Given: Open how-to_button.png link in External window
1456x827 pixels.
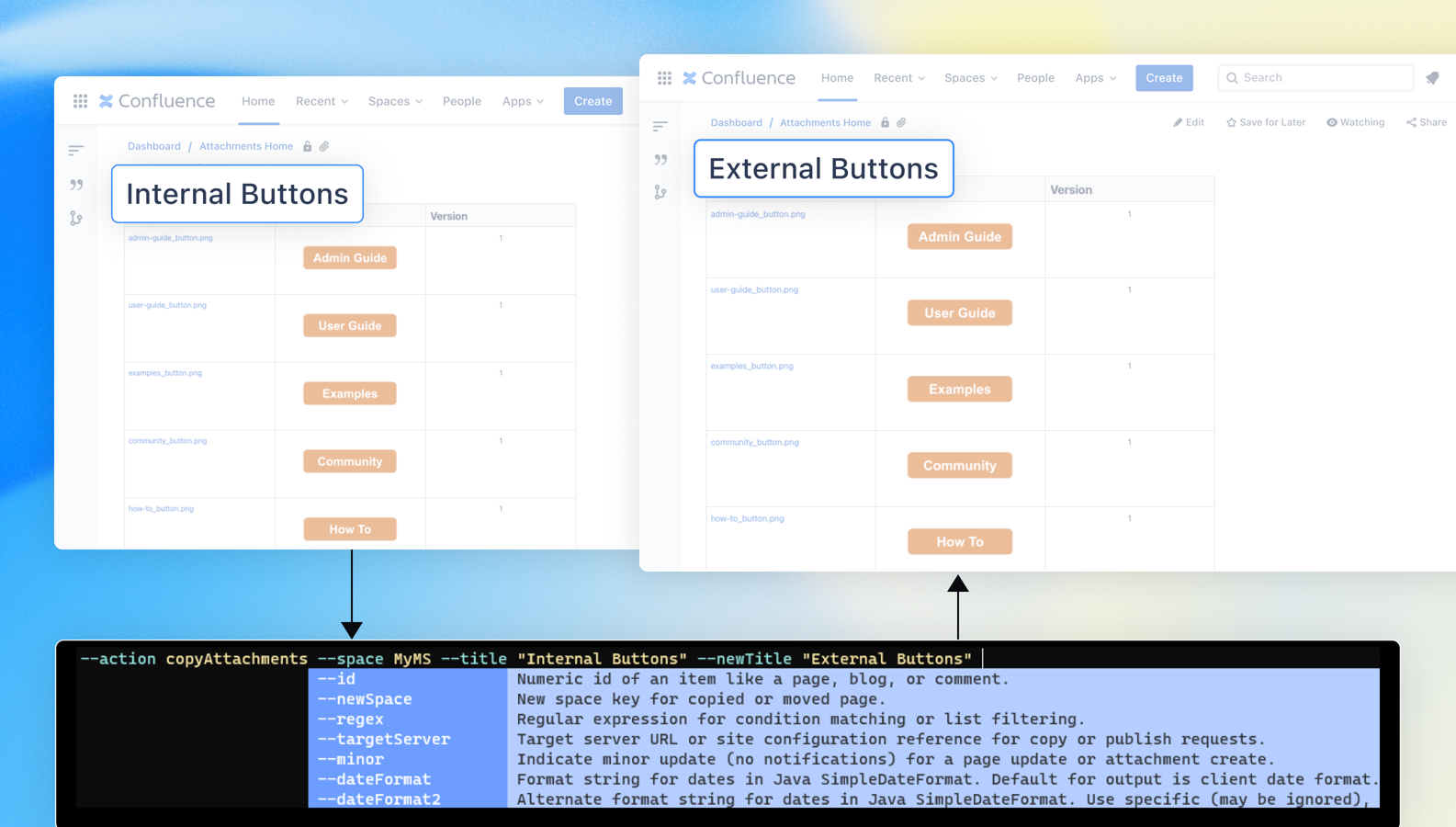Looking at the screenshot, I should click(x=747, y=518).
